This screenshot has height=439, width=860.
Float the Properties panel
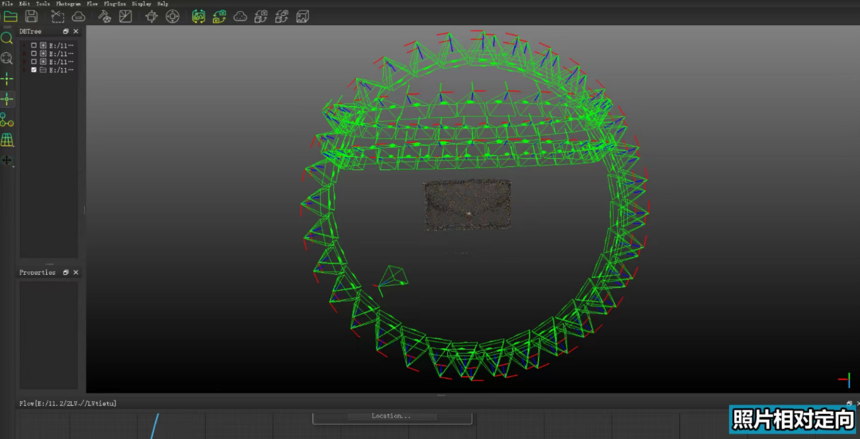pyautogui.click(x=66, y=272)
